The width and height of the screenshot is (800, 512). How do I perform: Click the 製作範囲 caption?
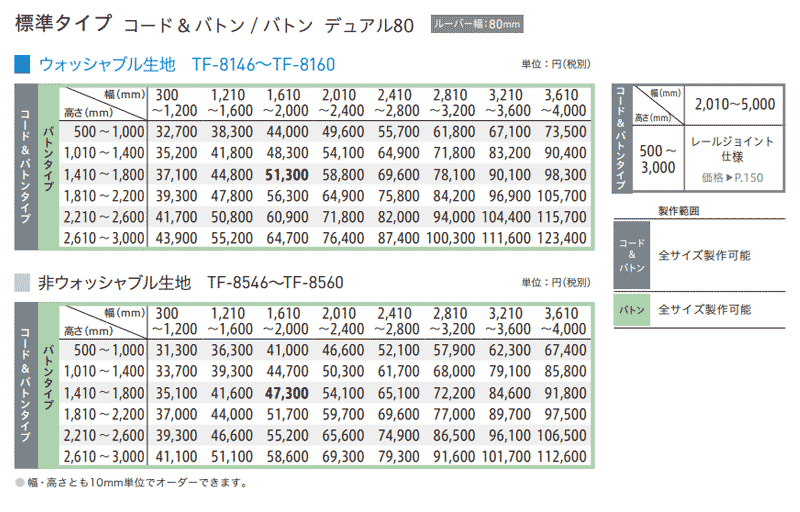click(679, 211)
